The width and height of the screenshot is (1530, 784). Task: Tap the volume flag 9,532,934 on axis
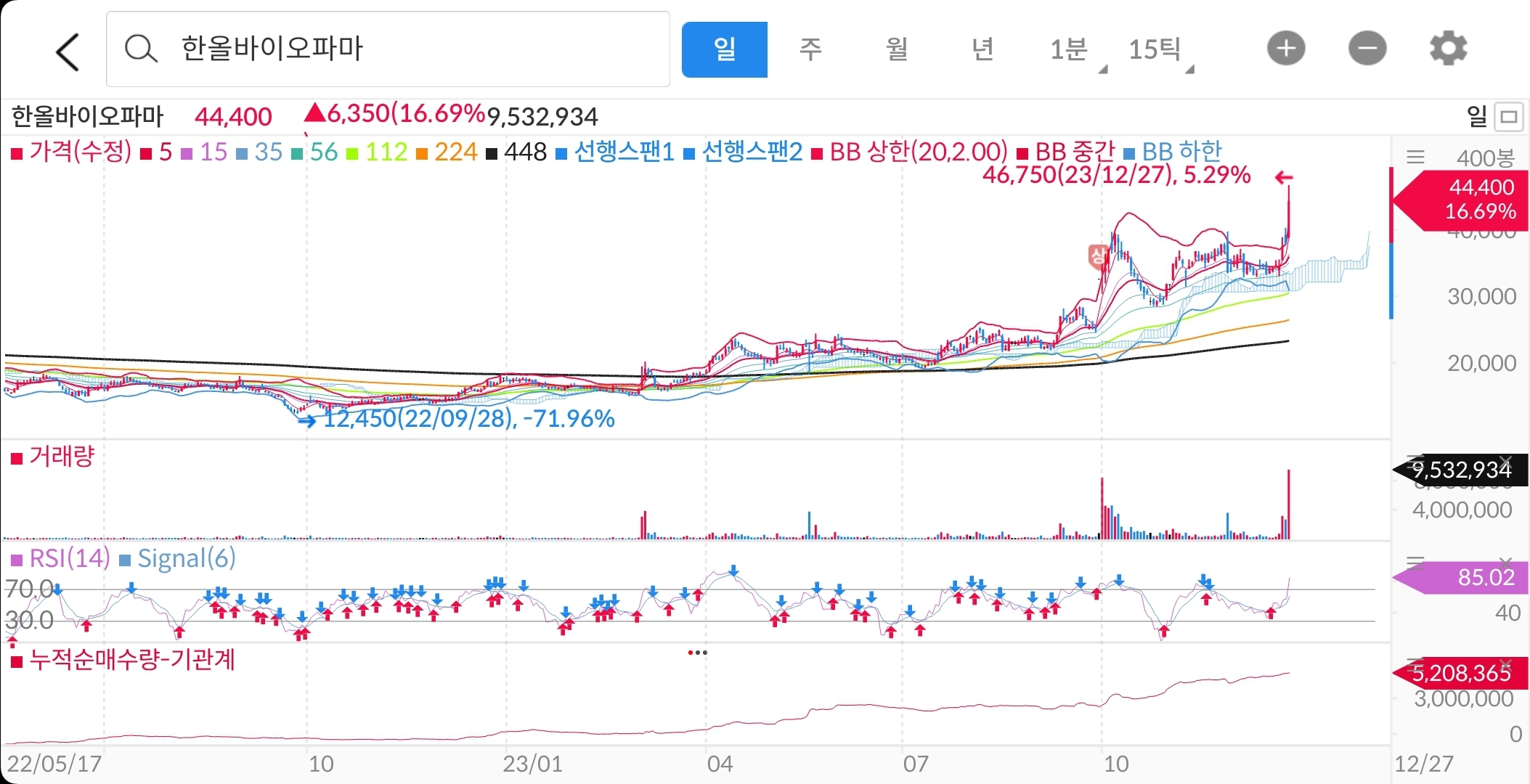tap(1460, 470)
